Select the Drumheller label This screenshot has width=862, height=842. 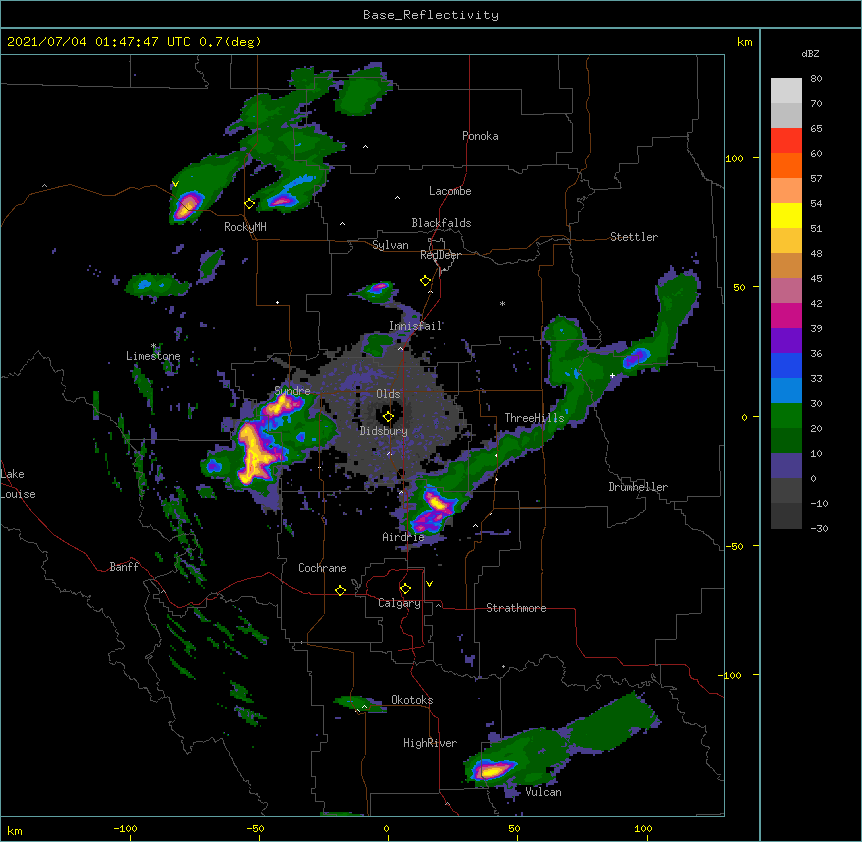coord(638,487)
